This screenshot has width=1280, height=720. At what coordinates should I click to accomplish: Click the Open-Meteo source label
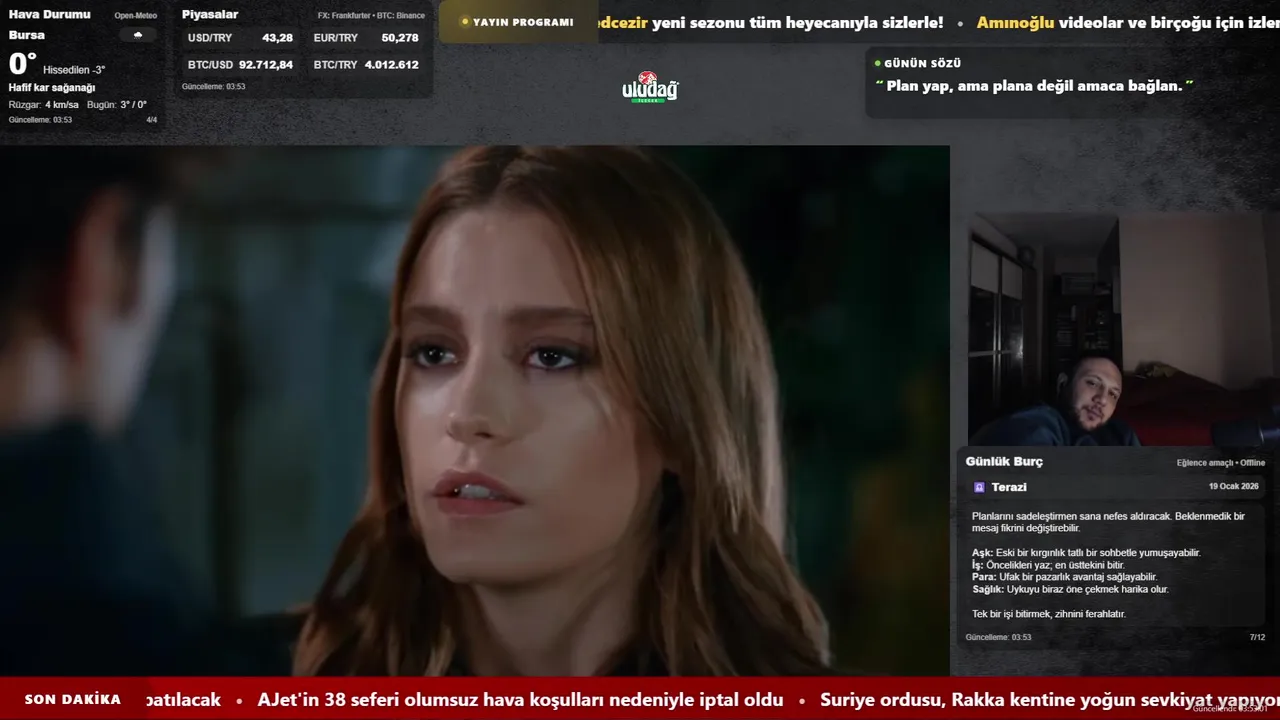point(135,16)
